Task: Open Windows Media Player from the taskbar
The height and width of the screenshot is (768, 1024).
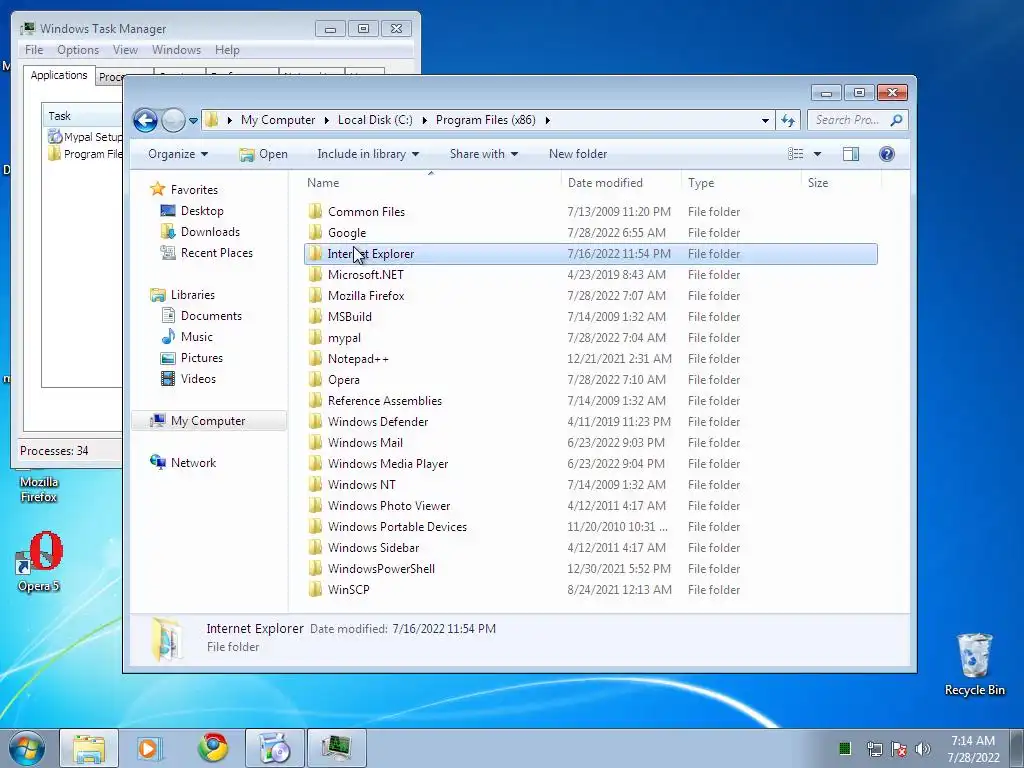Action: point(150,748)
